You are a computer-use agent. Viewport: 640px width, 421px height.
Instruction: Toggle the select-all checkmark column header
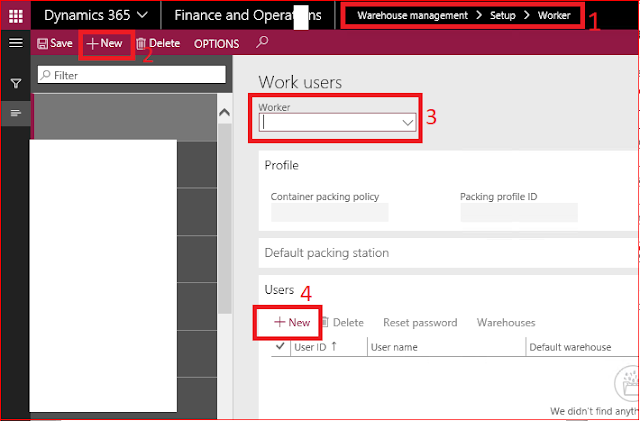tap(280, 346)
